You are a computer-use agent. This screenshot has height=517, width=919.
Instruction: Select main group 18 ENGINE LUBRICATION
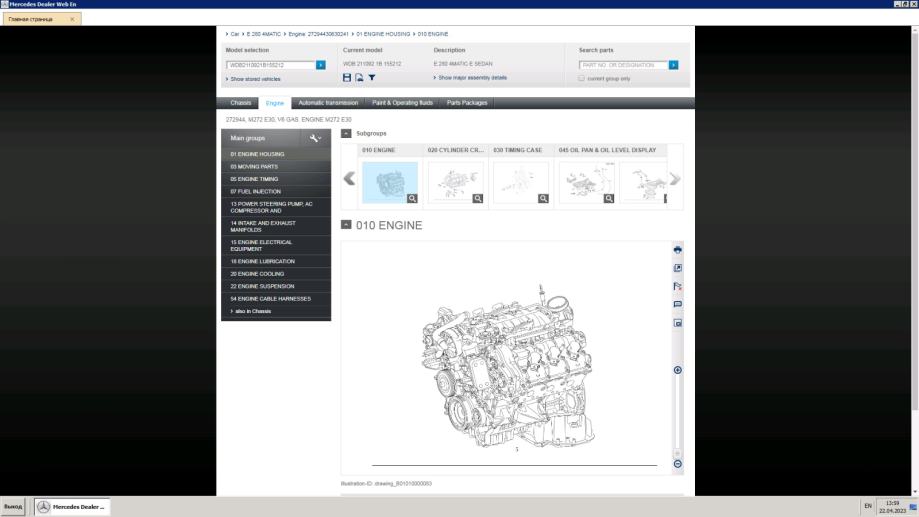276,261
